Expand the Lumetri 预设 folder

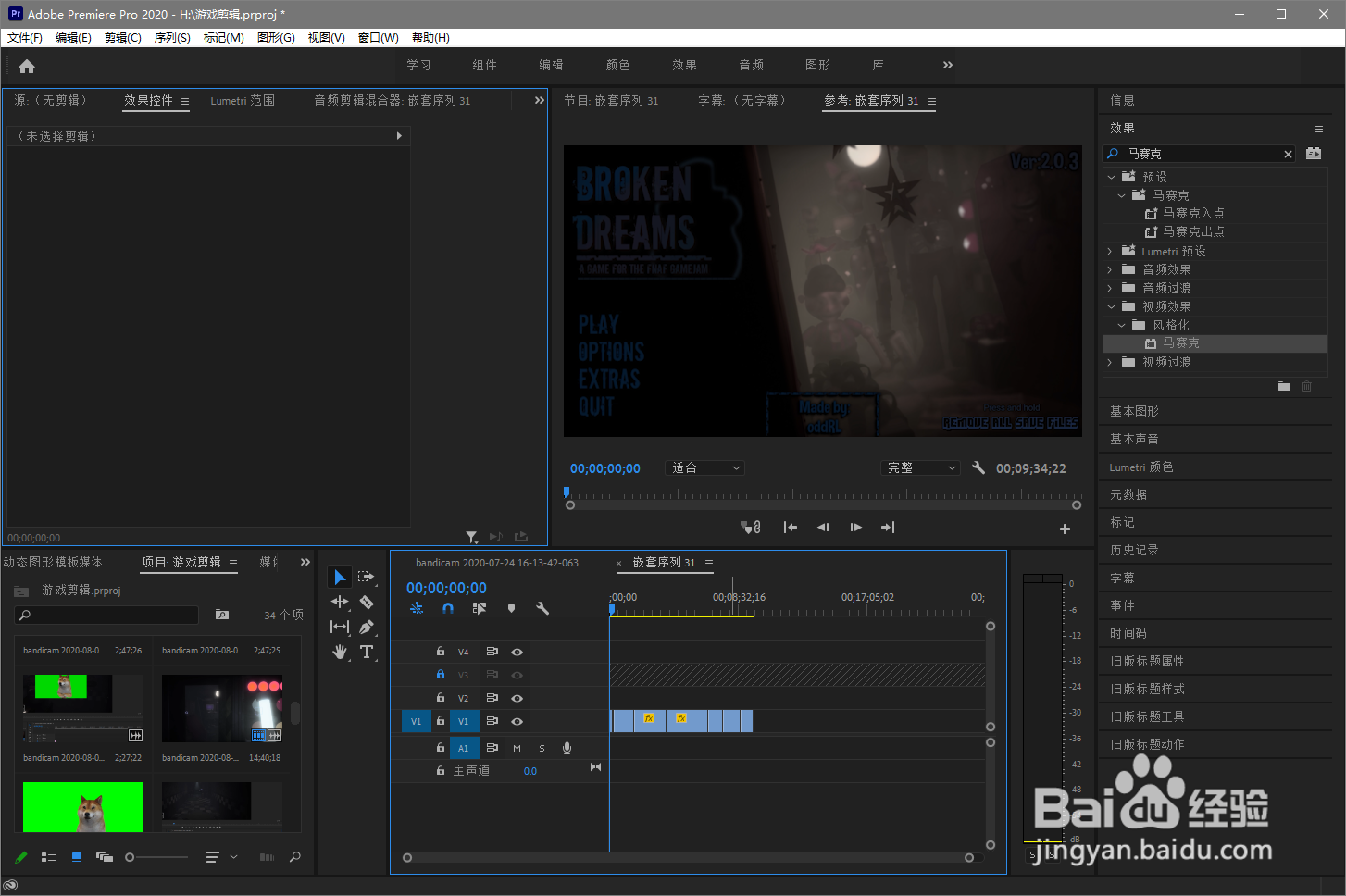[1110, 251]
